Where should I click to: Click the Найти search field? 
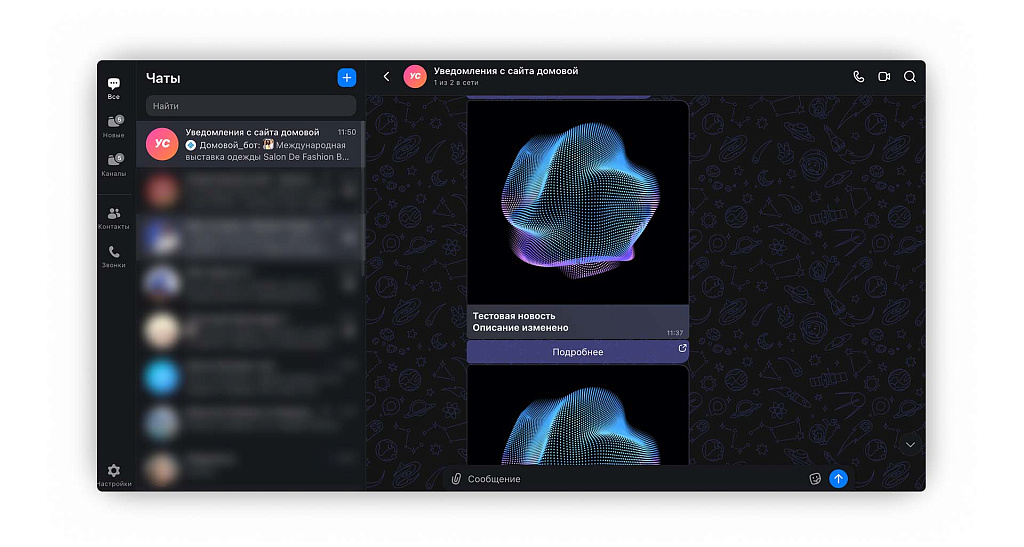(x=251, y=106)
